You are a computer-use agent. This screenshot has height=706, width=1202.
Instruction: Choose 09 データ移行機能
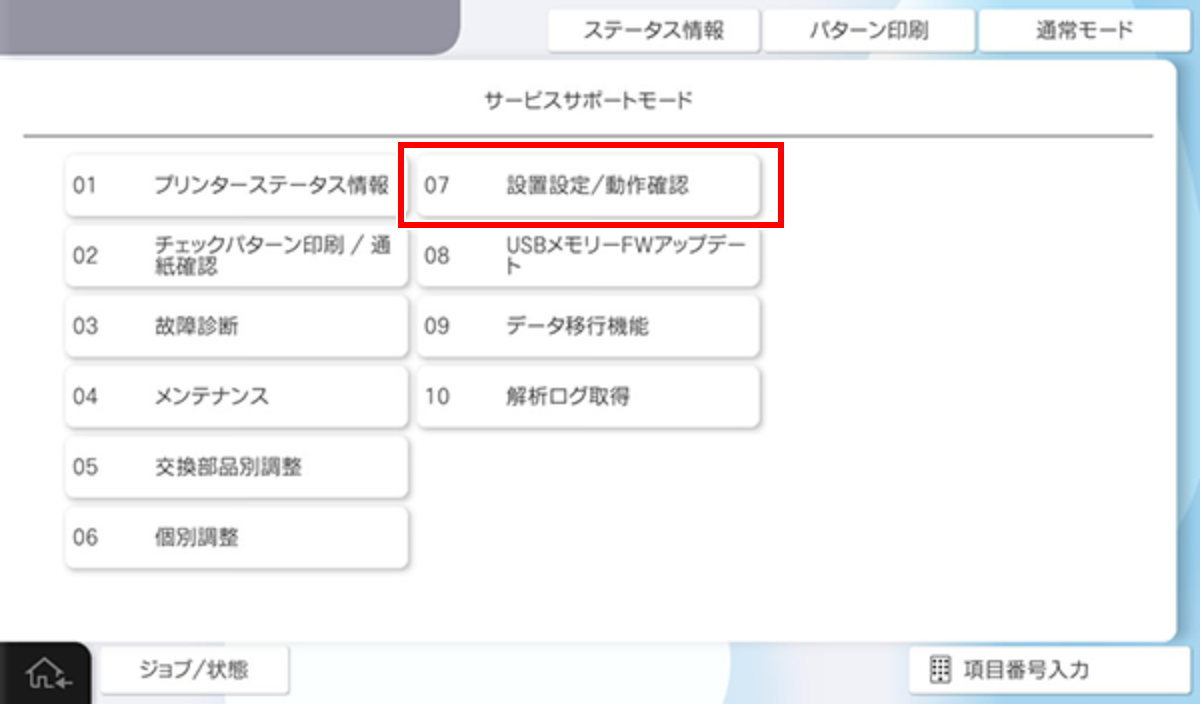click(x=588, y=327)
